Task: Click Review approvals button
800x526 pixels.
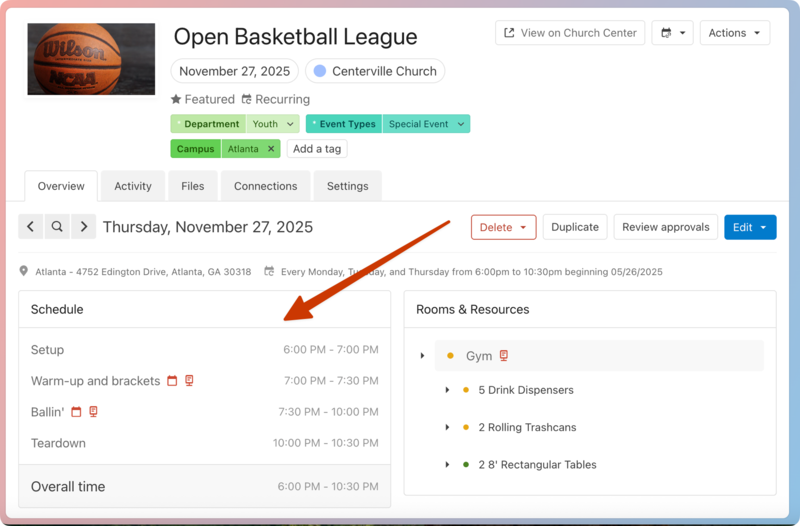Action: pyautogui.click(x=666, y=227)
